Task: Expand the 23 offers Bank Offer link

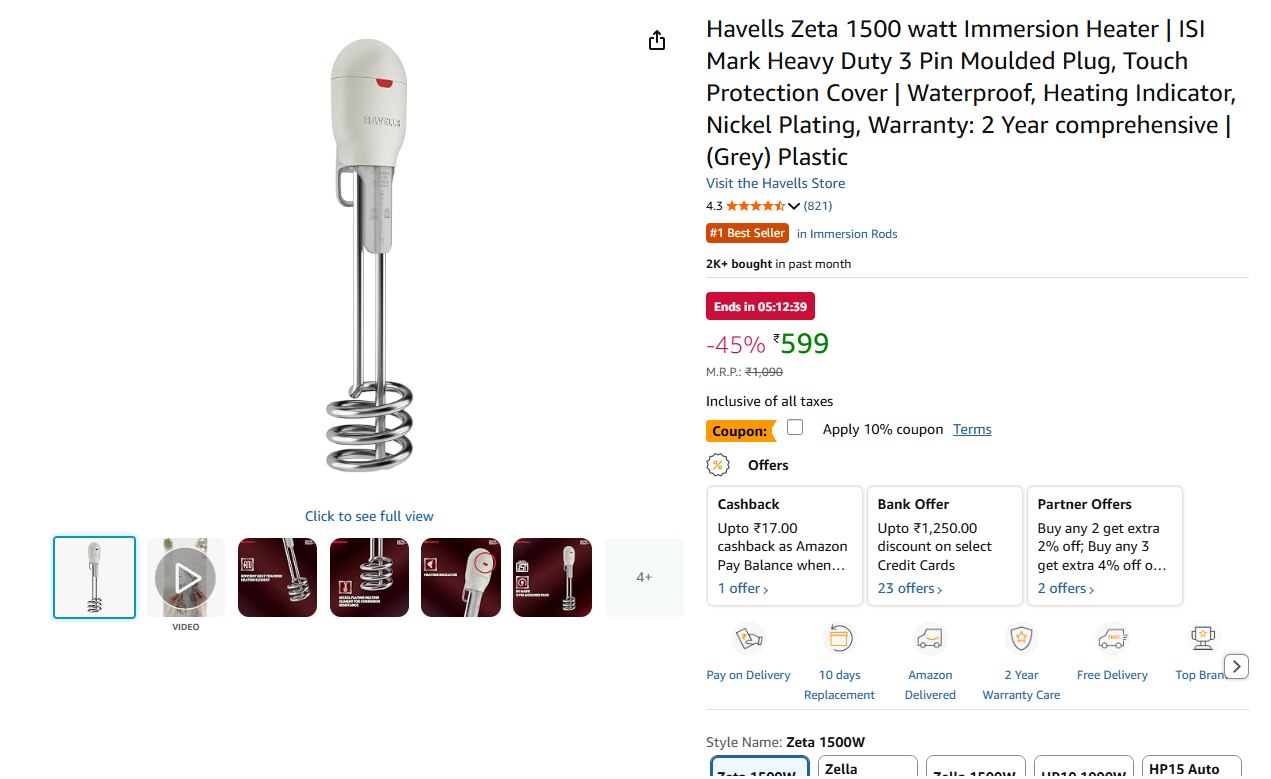Action: [x=910, y=589]
